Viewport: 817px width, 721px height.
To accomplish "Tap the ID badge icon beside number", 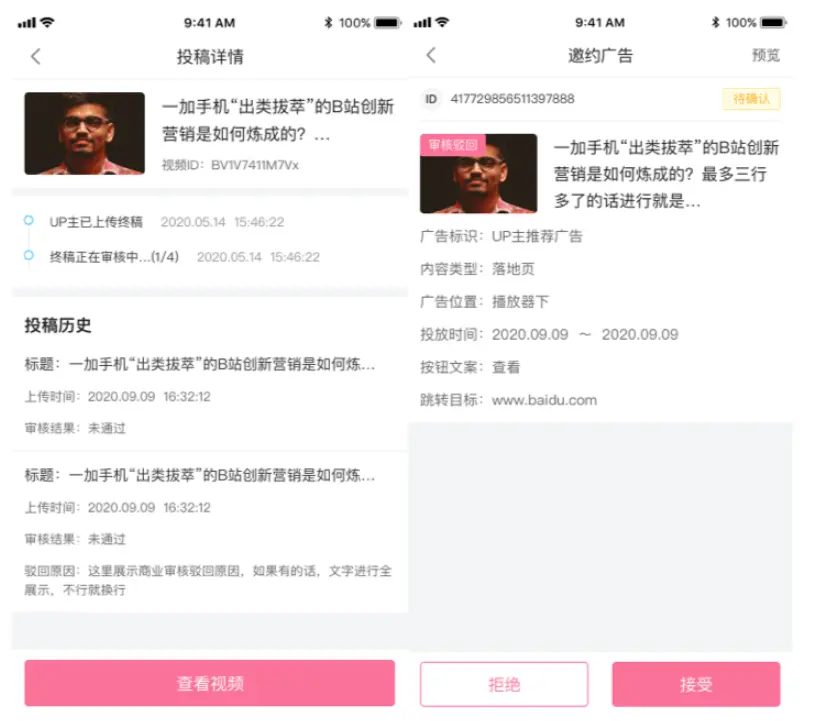I will pos(431,99).
